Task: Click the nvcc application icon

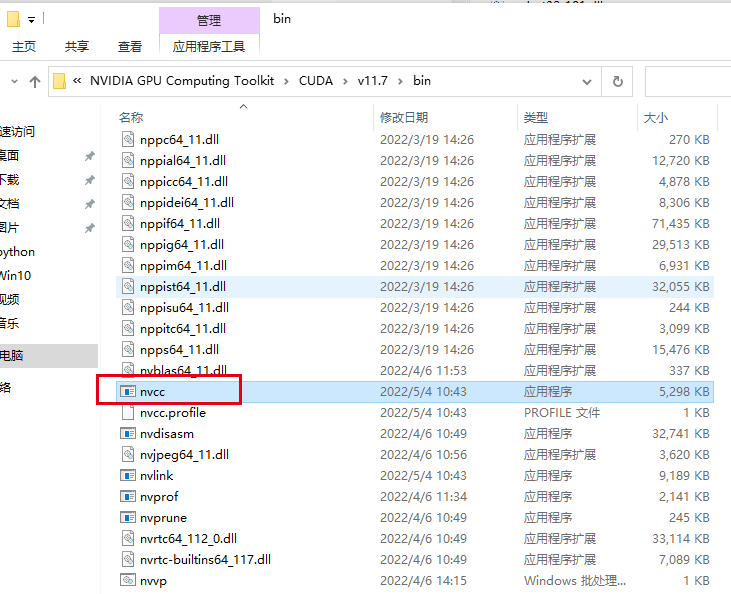Action: (x=128, y=392)
